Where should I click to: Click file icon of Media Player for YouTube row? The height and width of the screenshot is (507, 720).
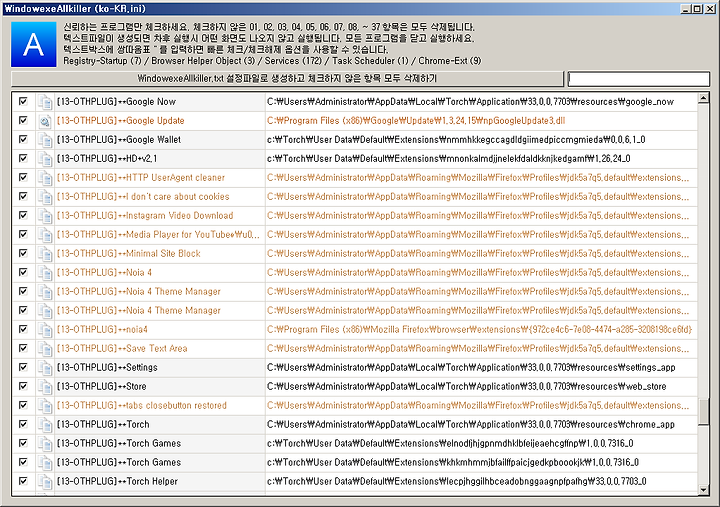click(x=45, y=235)
